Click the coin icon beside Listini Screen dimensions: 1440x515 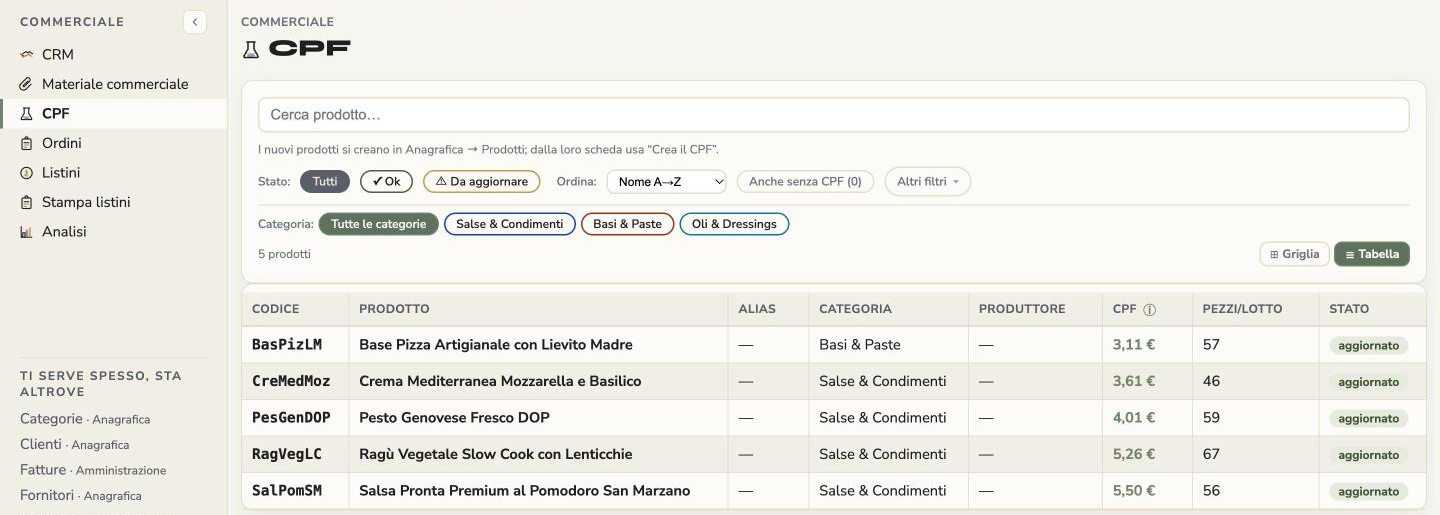[x=27, y=173]
